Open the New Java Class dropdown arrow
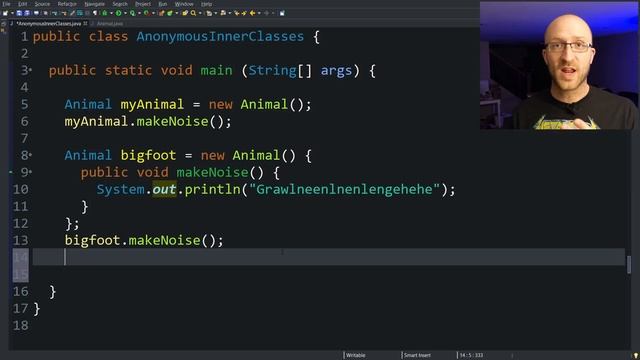Image resolution: width=640 pixels, height=360 pixels. click(176, 13)
